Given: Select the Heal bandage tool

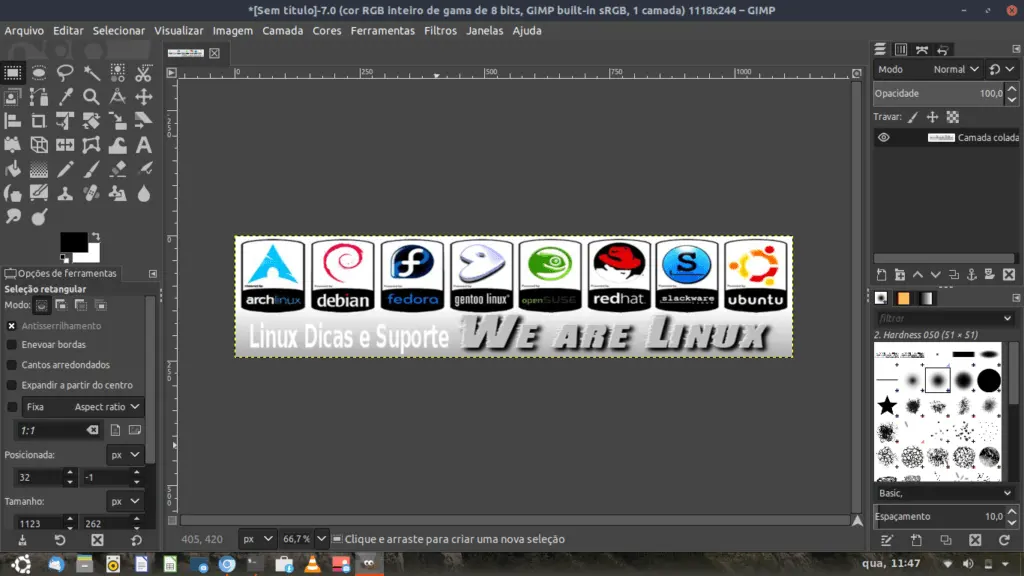Looking at the screenshot, I should coord(91,193).
